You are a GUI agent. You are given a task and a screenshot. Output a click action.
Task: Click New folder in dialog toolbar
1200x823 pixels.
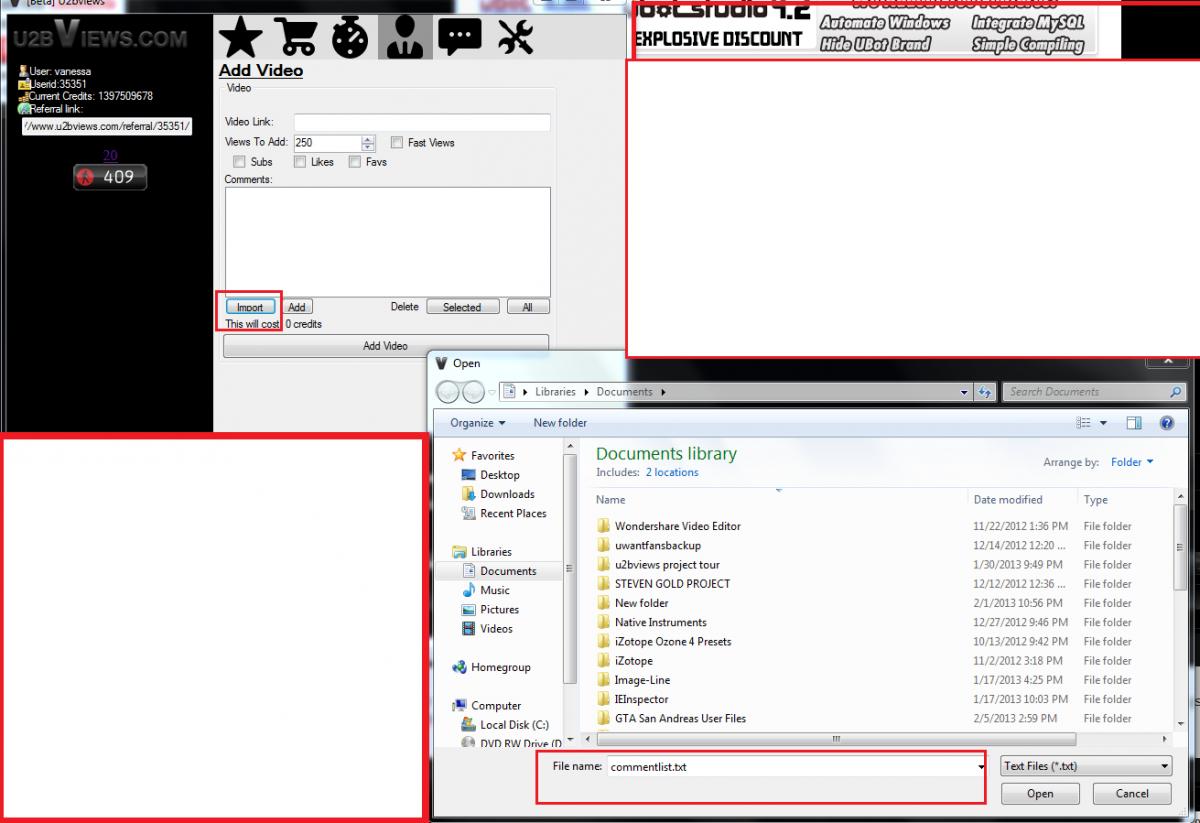pyautogui.click(x=560, y=423)
